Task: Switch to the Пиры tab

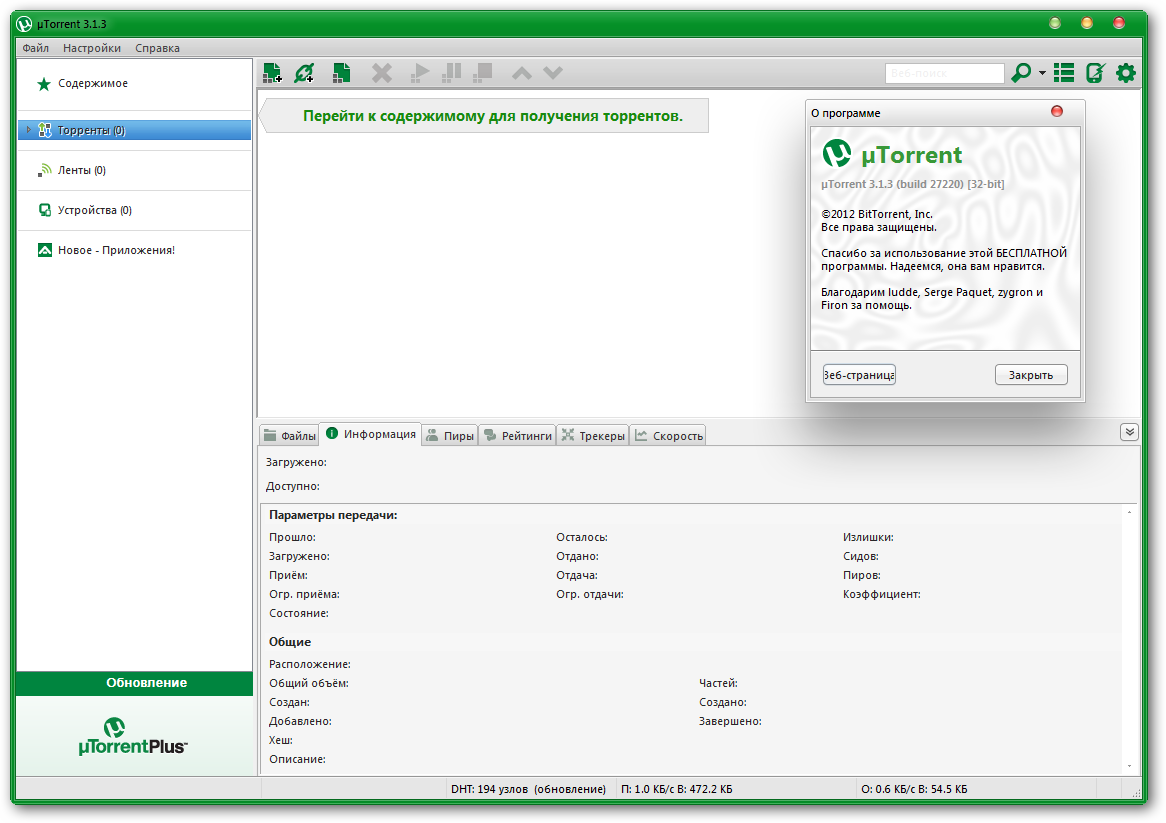Action: click(449, 436)
